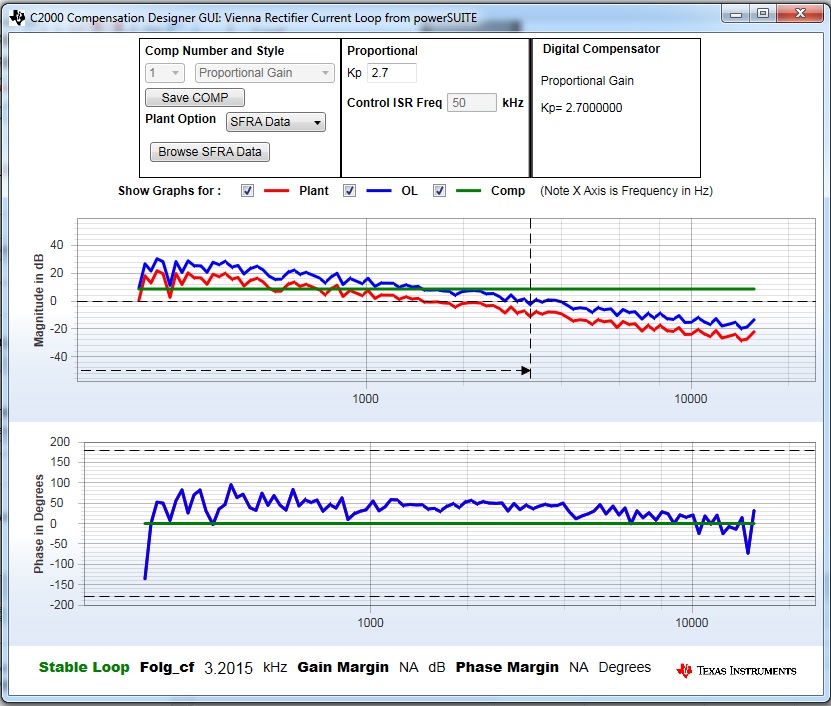Click the Kp= 2.7000000 readout

(581, 108)
